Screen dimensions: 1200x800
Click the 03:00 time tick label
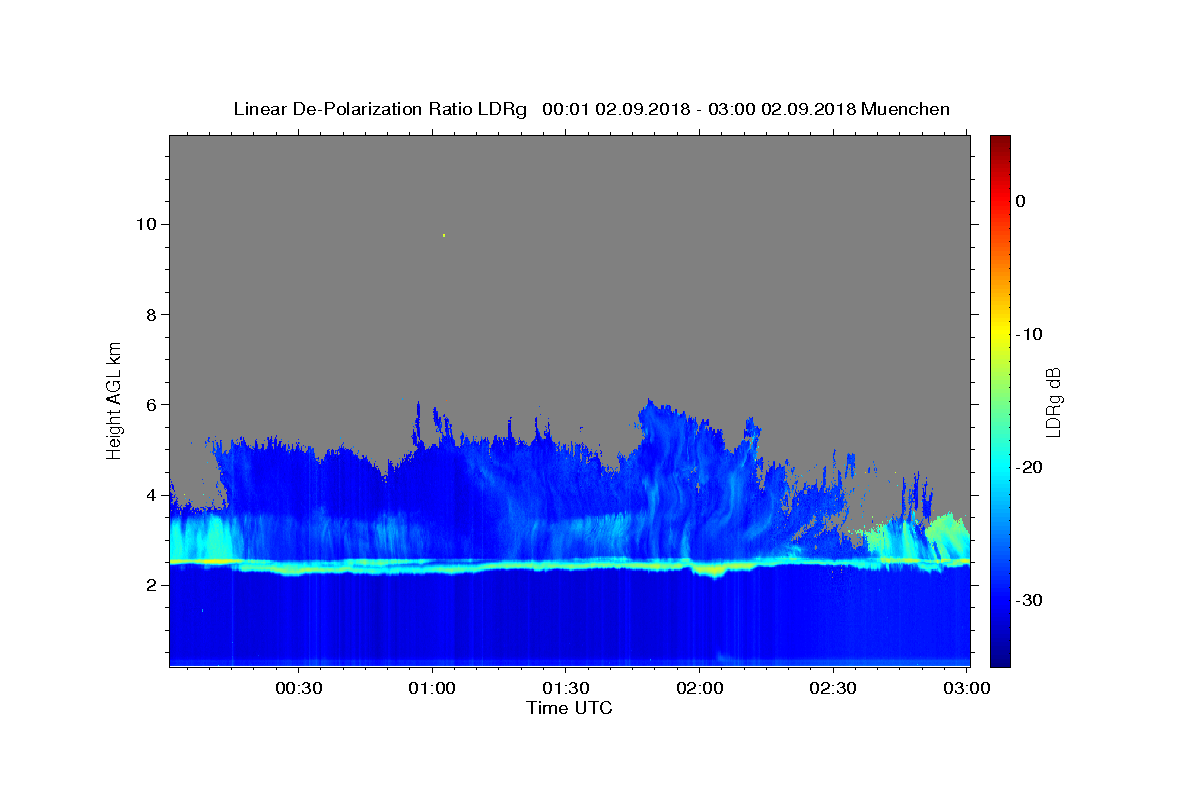pyautogui.click(x=967, y=689)
